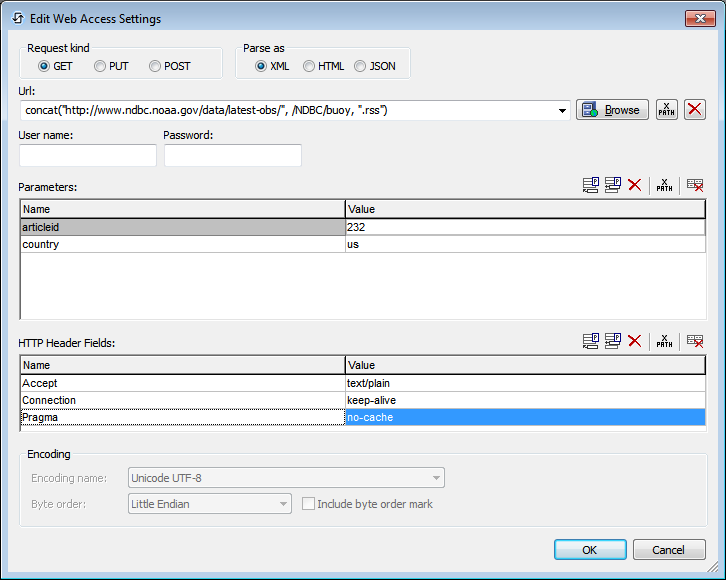Screen dimensions: 726x580
Task: Expand the Url dropdown arrow
Action: coord(563,110)
